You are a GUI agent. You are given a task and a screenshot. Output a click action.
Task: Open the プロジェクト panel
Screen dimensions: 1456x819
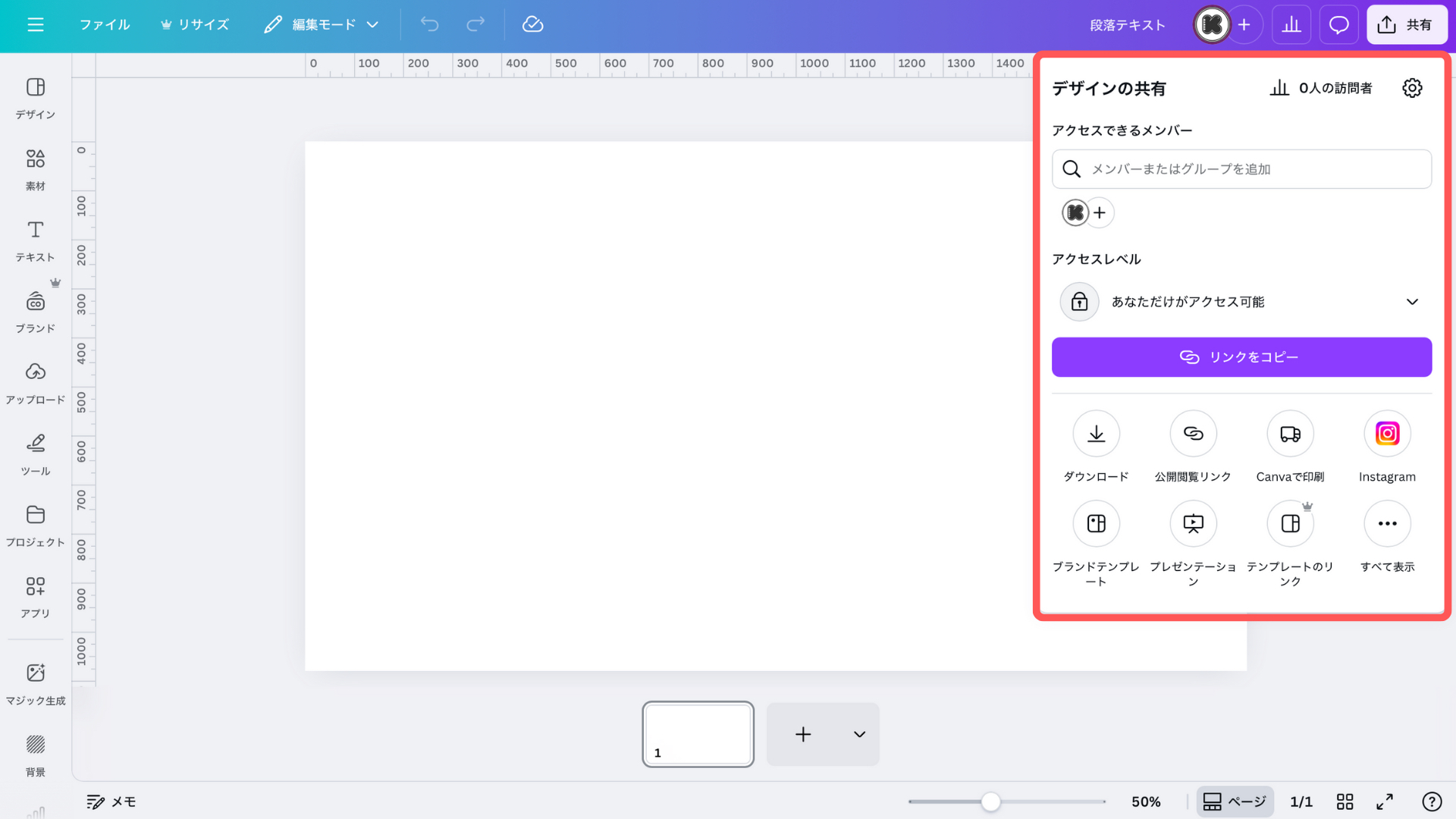click(36, 526)
